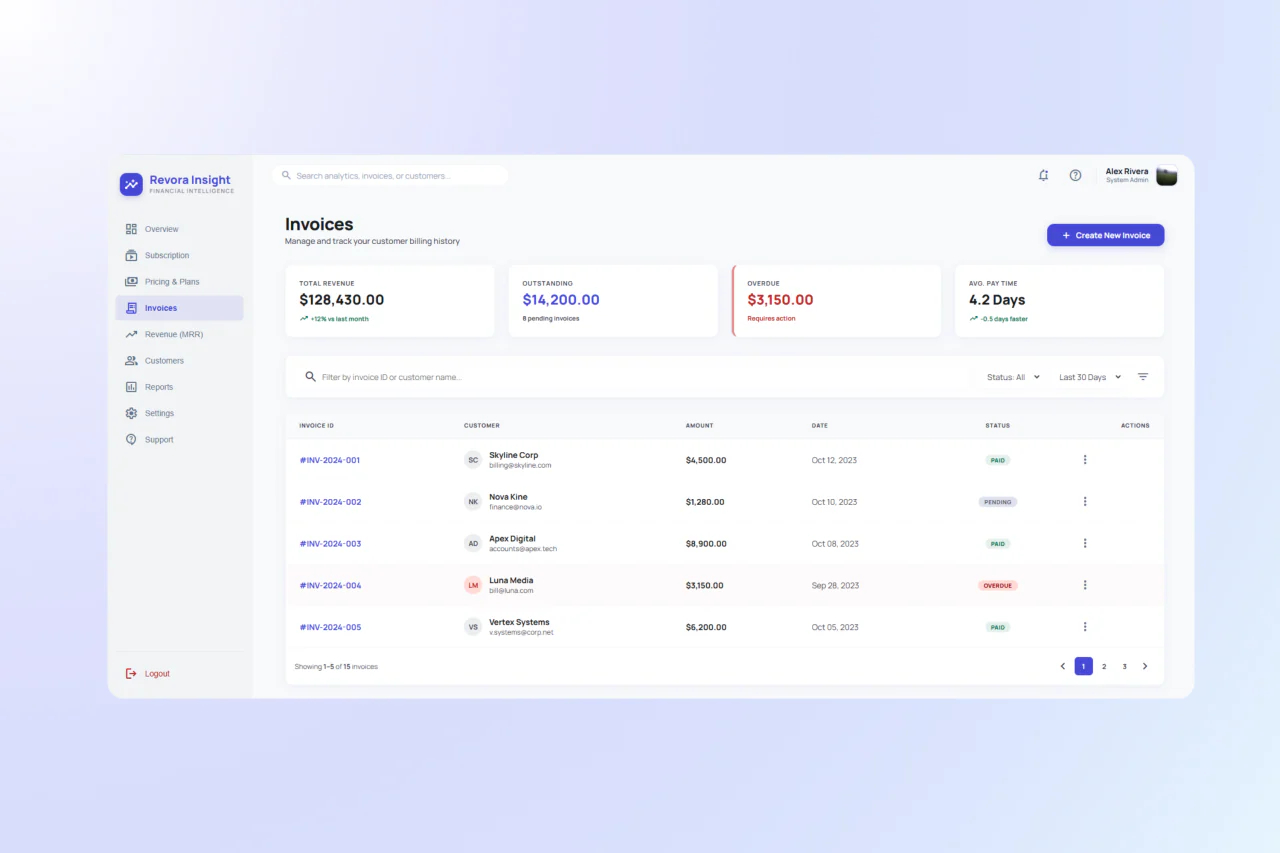
Task: Open Revenue (MRR) section
Action: coord(179,334)
